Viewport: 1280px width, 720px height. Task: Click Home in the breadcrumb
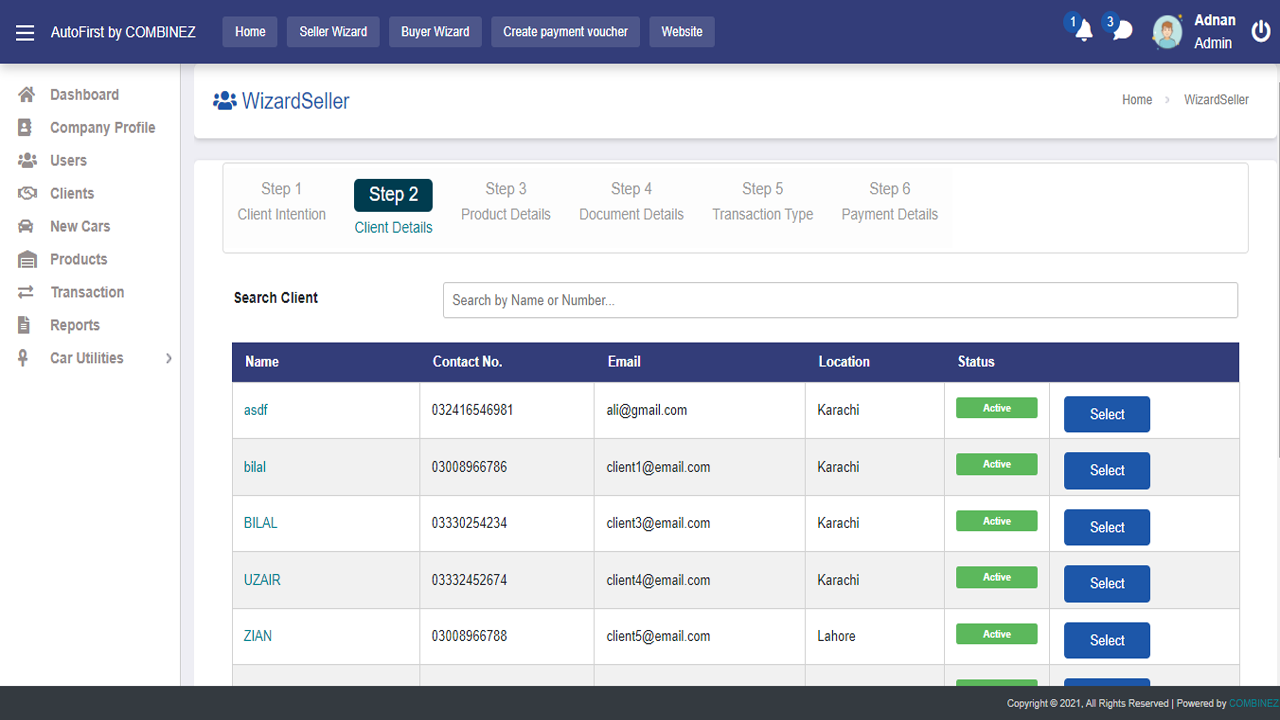(1137, 100)
